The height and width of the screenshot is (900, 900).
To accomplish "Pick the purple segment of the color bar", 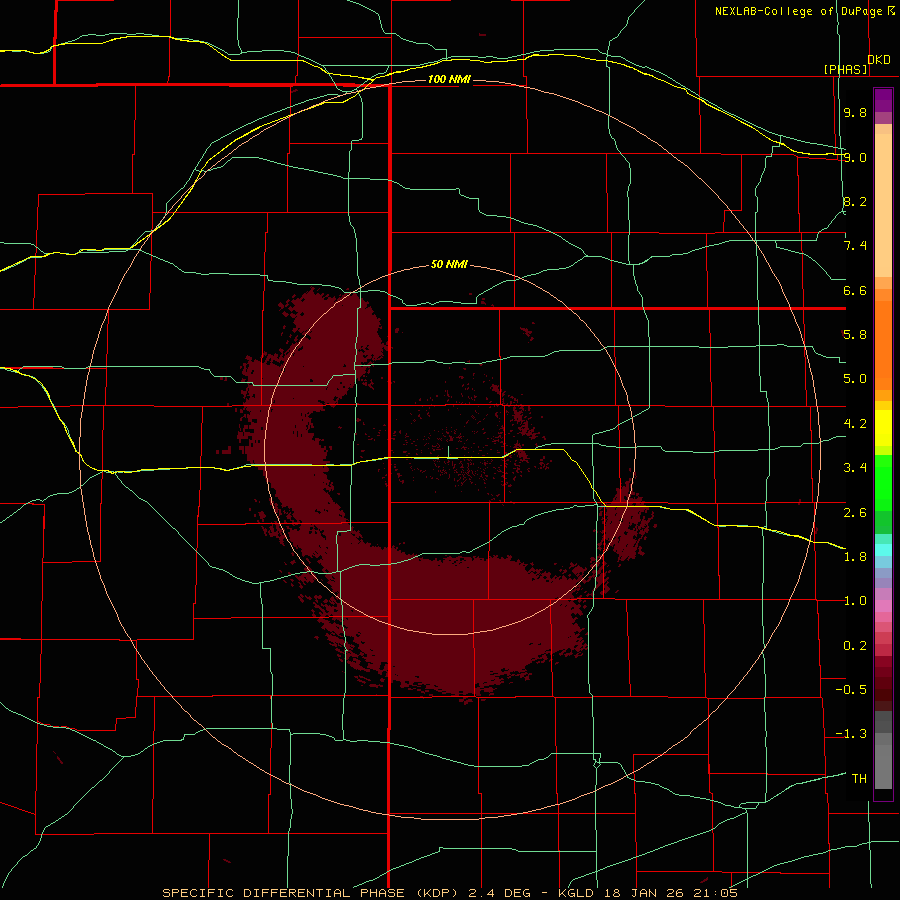I will click(x=883, y=100).
